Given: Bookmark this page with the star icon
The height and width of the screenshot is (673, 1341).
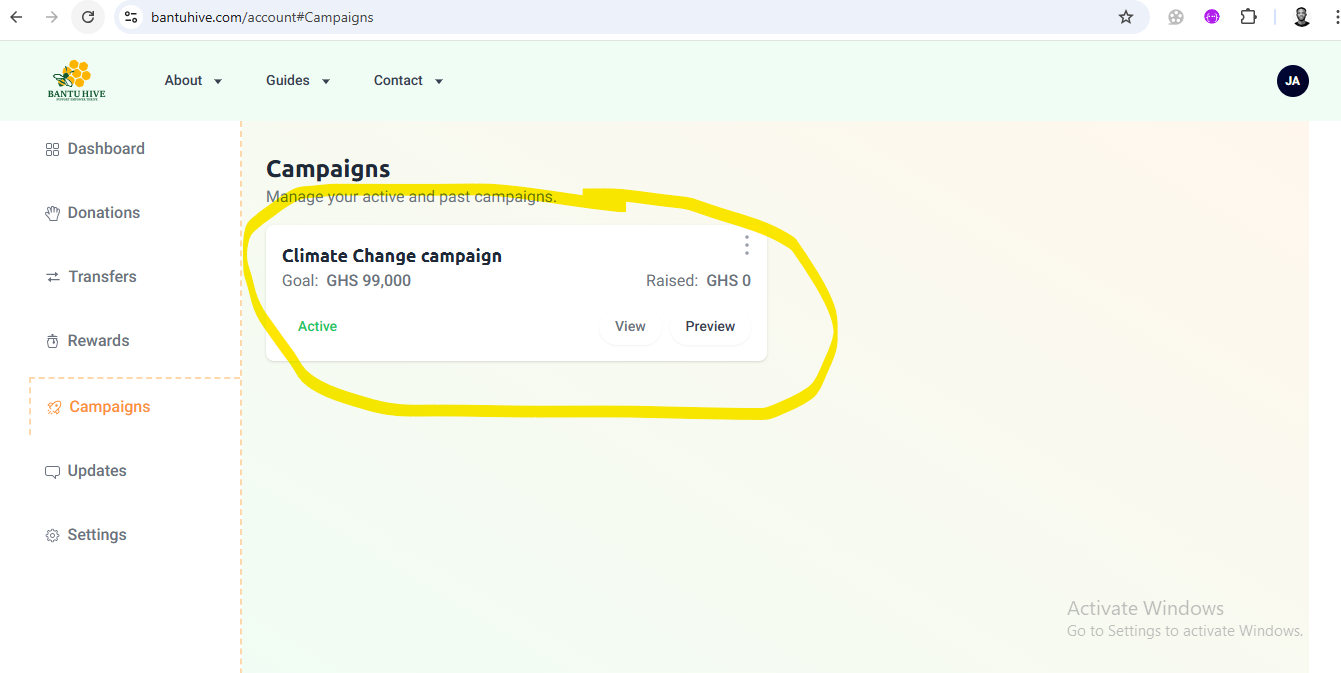Looking at the screenshot, I should click(x=1126, y=17).
